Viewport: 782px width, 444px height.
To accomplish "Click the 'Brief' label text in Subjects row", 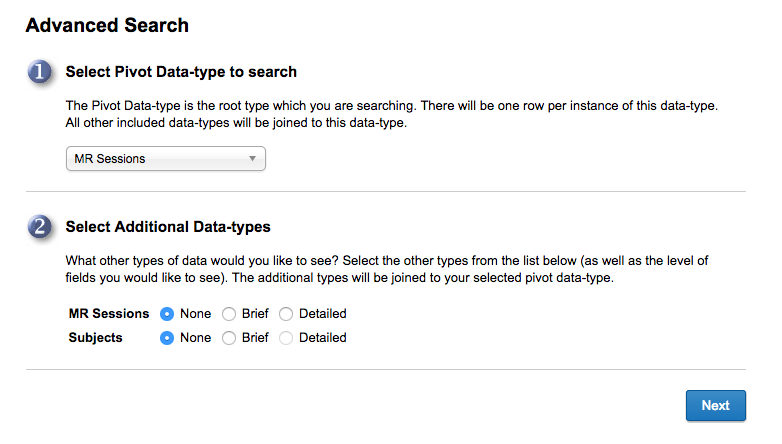I will pos(255,338).
